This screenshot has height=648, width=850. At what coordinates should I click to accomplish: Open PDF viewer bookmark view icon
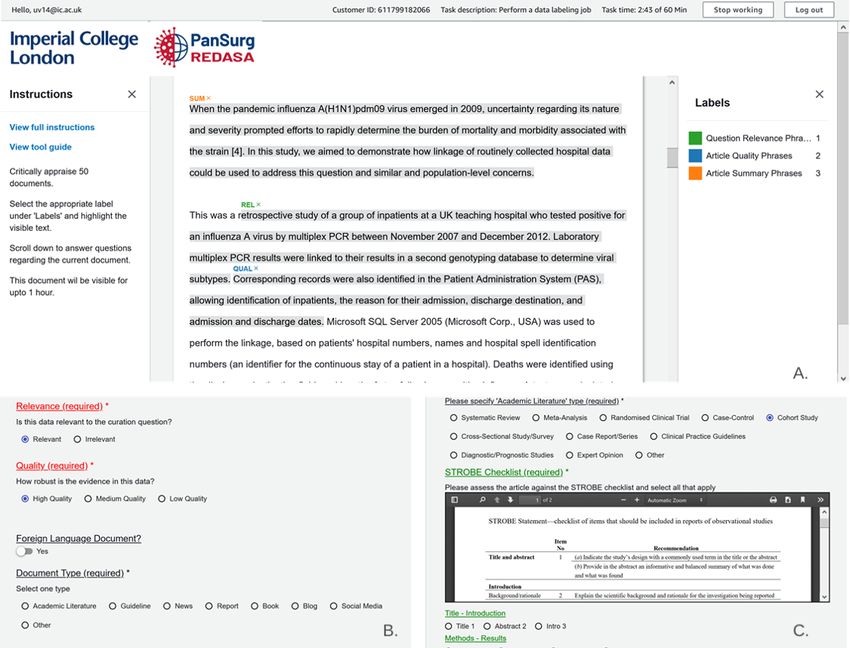pos(803,500)
